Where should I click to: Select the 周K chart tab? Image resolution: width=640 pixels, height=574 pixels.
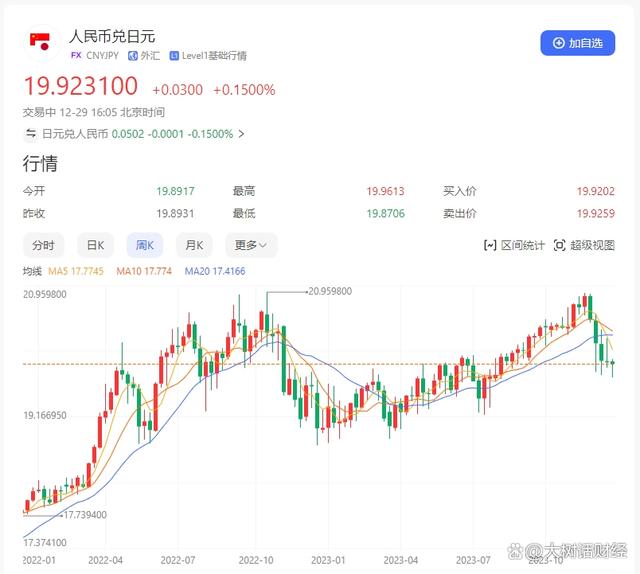[x=145, y=245]
